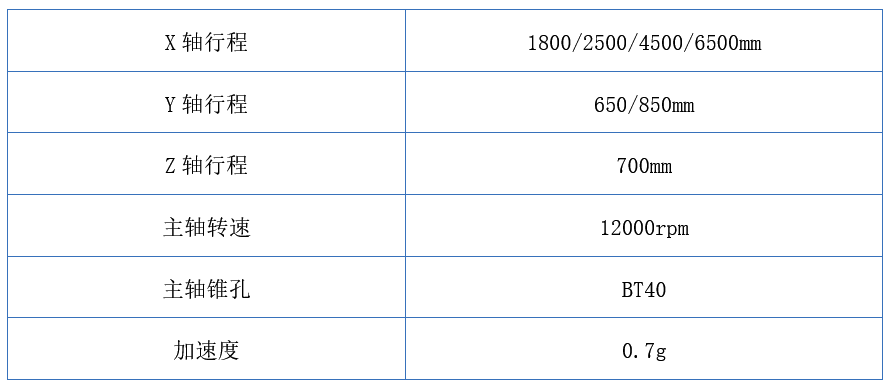Select the 12000rpm value cell

pyautogui.click(x=644, y=225)
